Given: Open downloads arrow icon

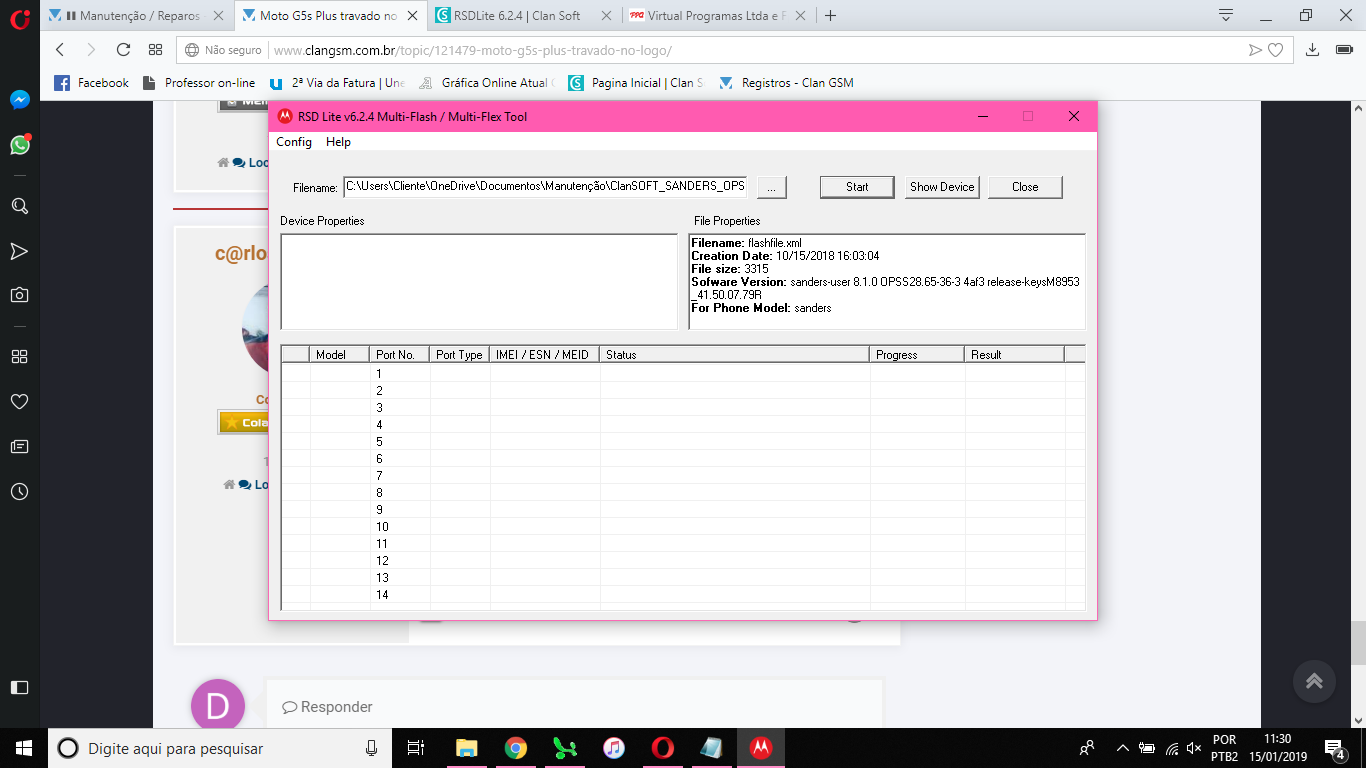Looking at the screenshot, I should click(x=1313, y=50).
